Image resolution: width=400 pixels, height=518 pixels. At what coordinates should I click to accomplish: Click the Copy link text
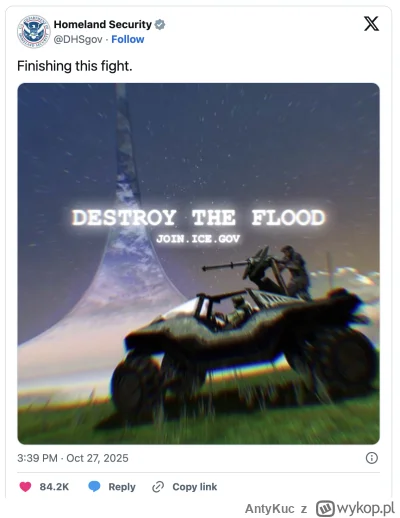[195, 487]
